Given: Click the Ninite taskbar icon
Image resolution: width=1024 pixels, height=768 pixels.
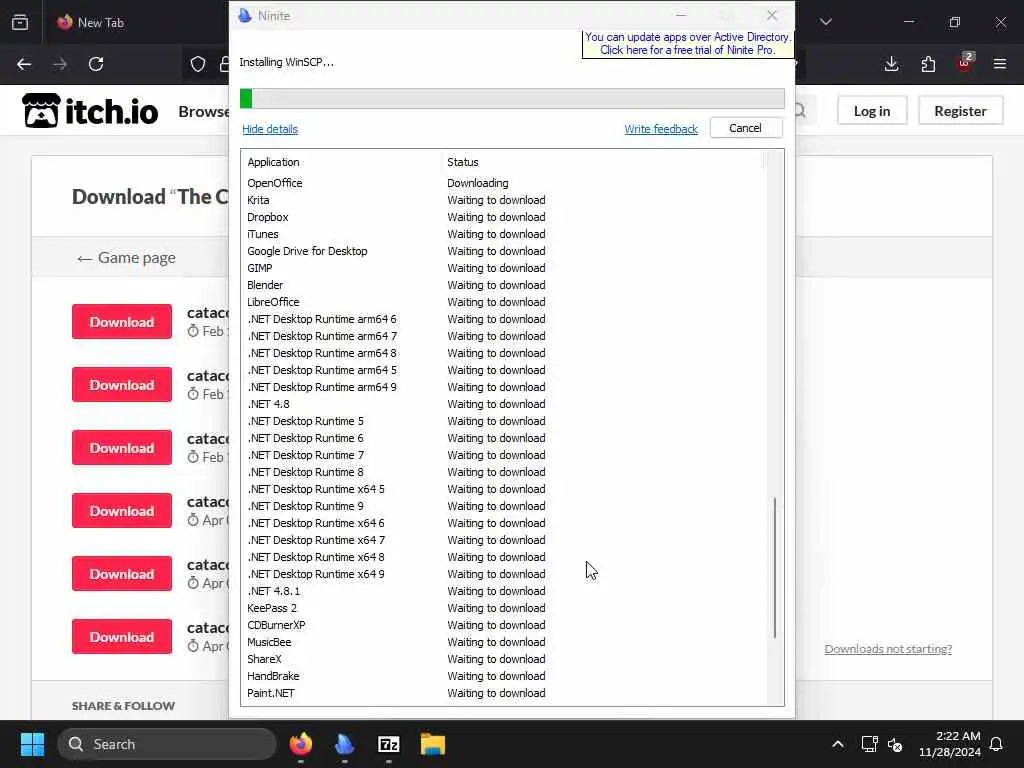Looking at the screenshot, I should [344, 744].
